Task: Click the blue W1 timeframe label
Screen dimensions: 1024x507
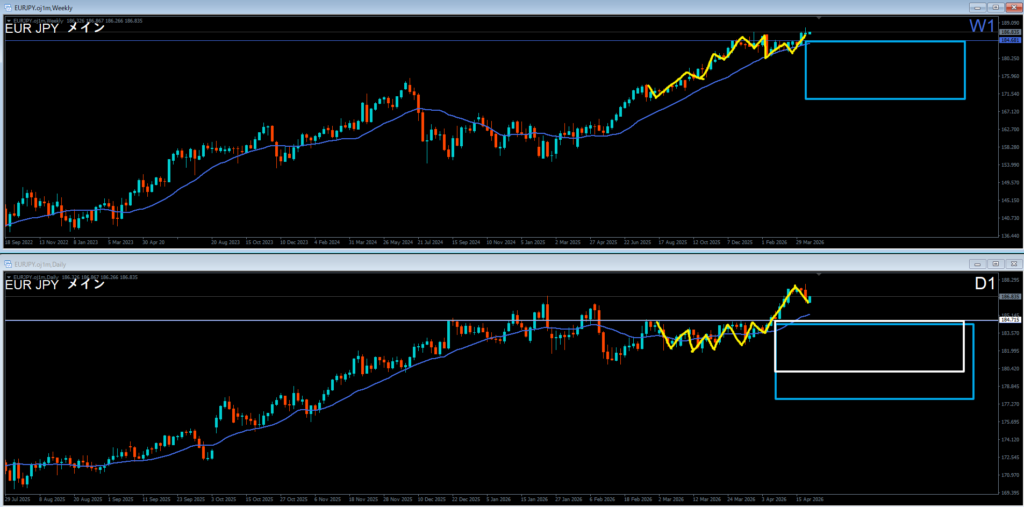Action: click(982, 26)
